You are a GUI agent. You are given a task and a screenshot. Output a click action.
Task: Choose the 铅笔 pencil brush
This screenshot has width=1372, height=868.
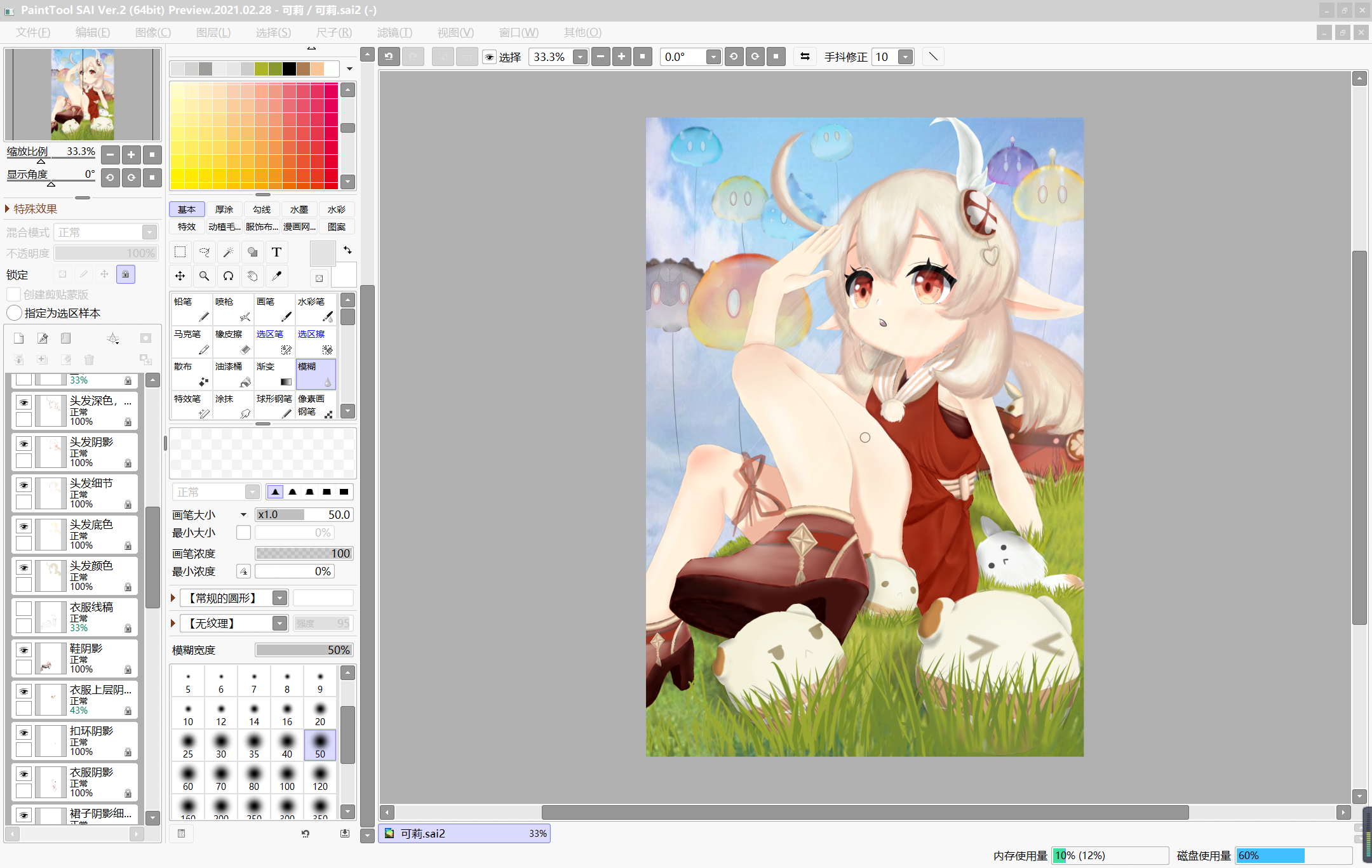click(191, 309)
